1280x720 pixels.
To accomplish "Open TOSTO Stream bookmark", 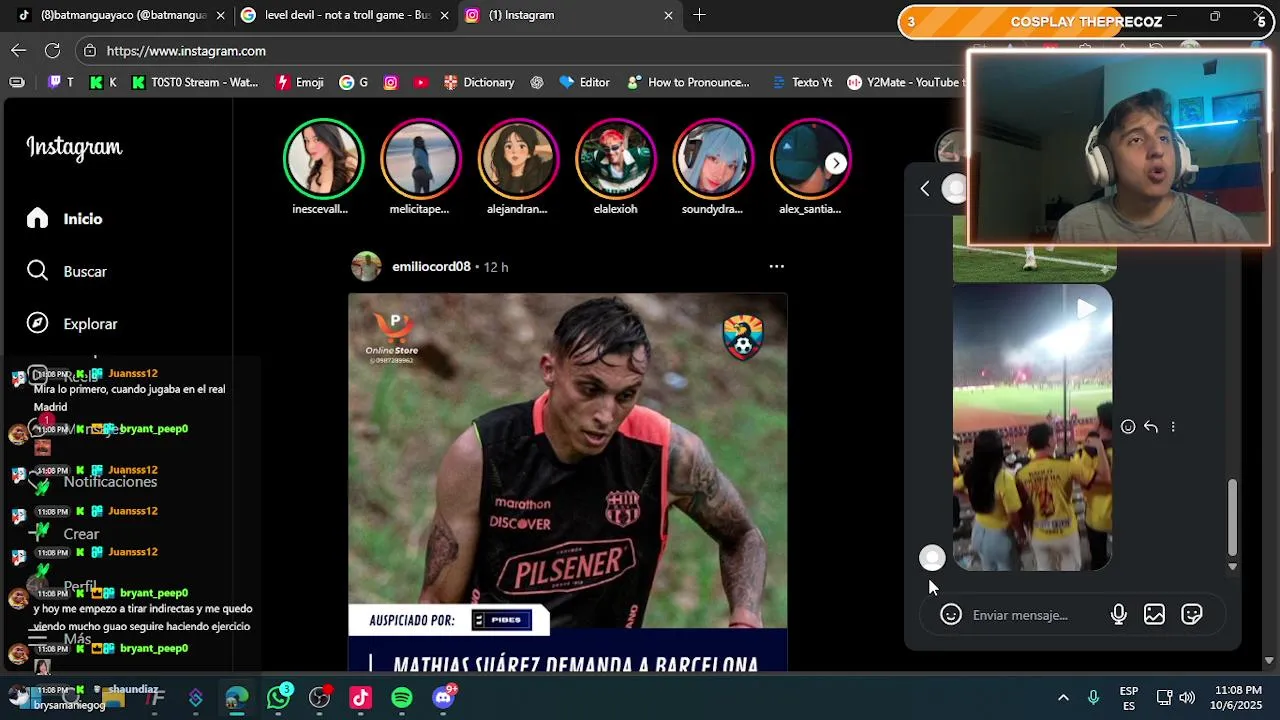I will pyautogui.click(x=194, y=83).
